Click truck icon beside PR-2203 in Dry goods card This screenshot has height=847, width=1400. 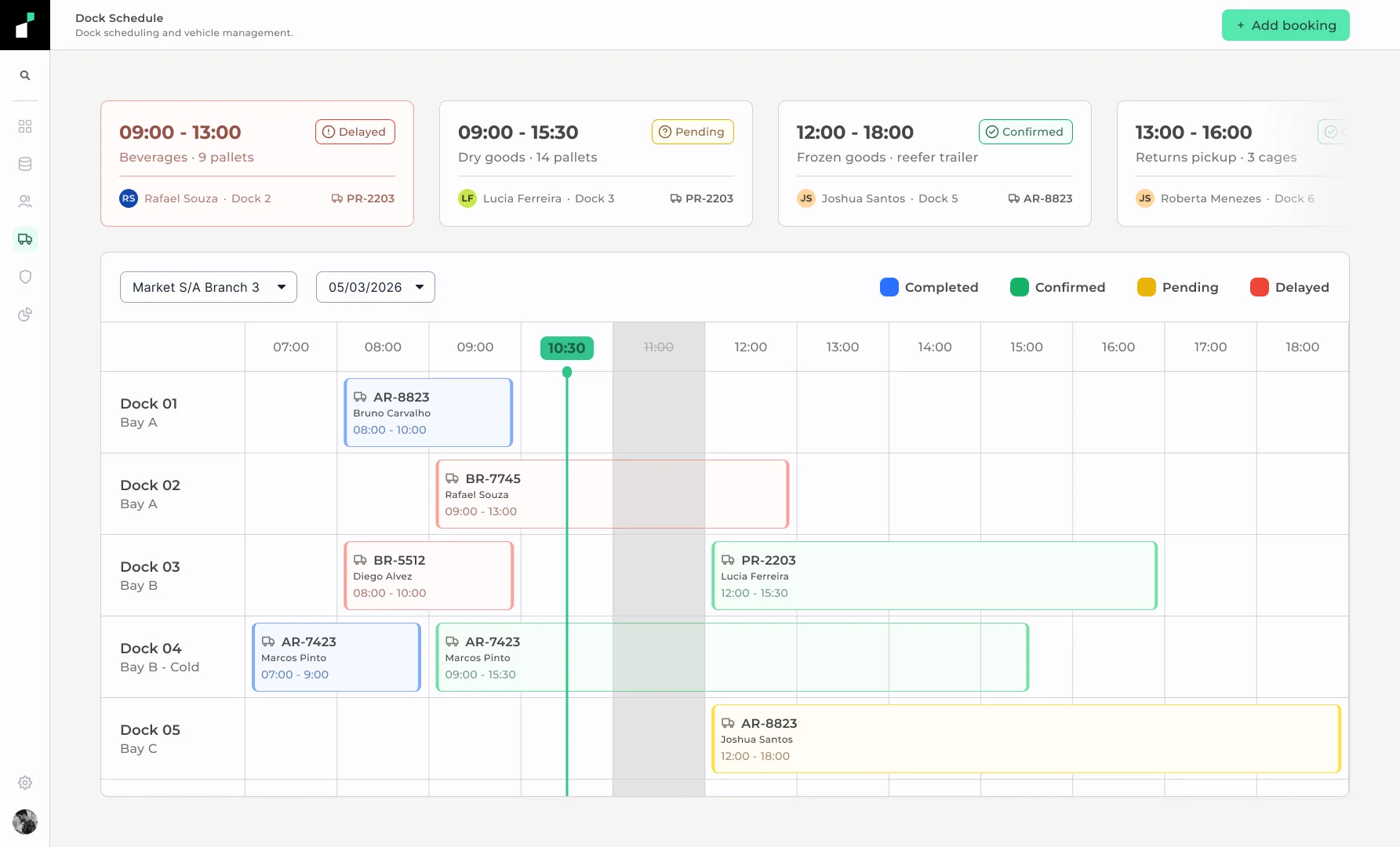click(x=676, y=198)
